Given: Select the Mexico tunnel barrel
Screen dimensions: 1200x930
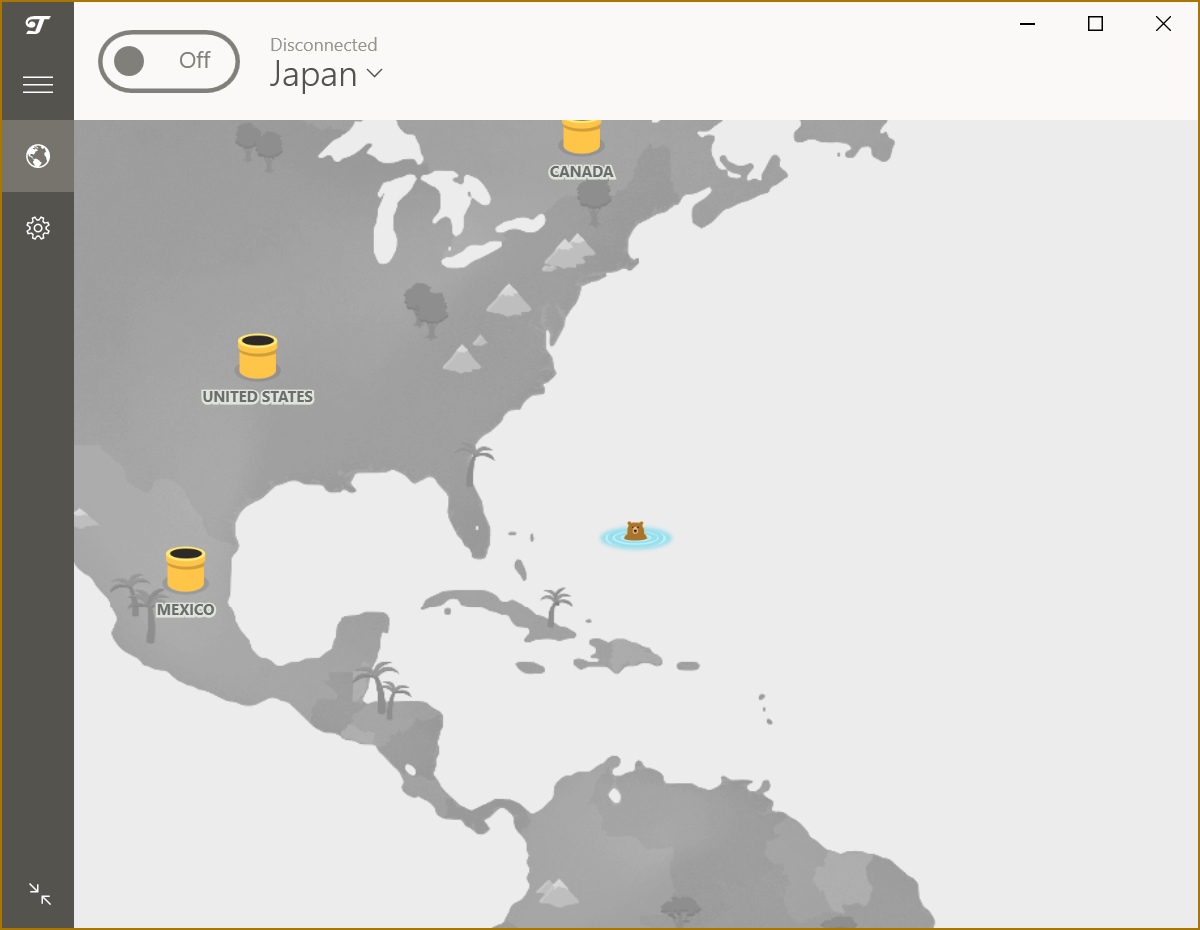Looking at the screenshot, I should (185, 570).
